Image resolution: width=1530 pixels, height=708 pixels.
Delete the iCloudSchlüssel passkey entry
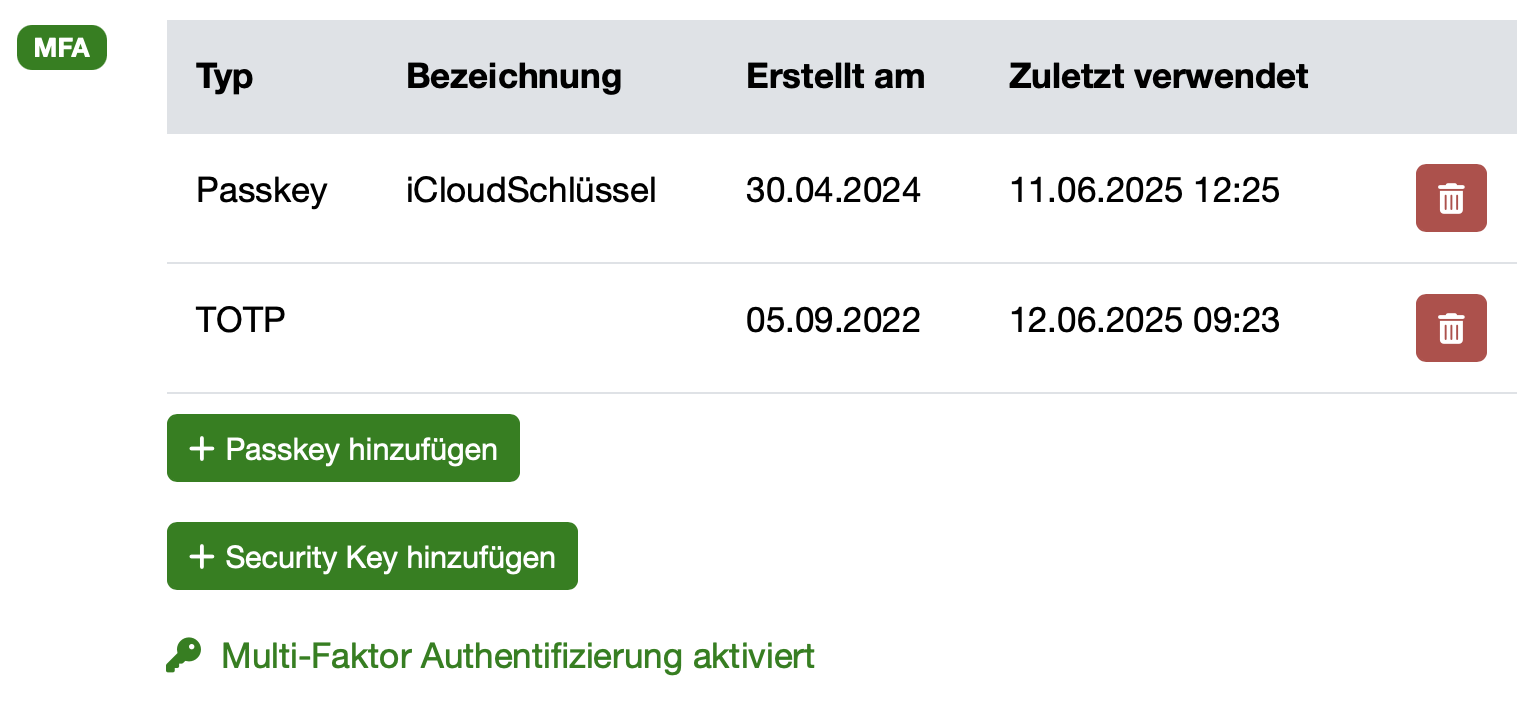coord(1450,198)
